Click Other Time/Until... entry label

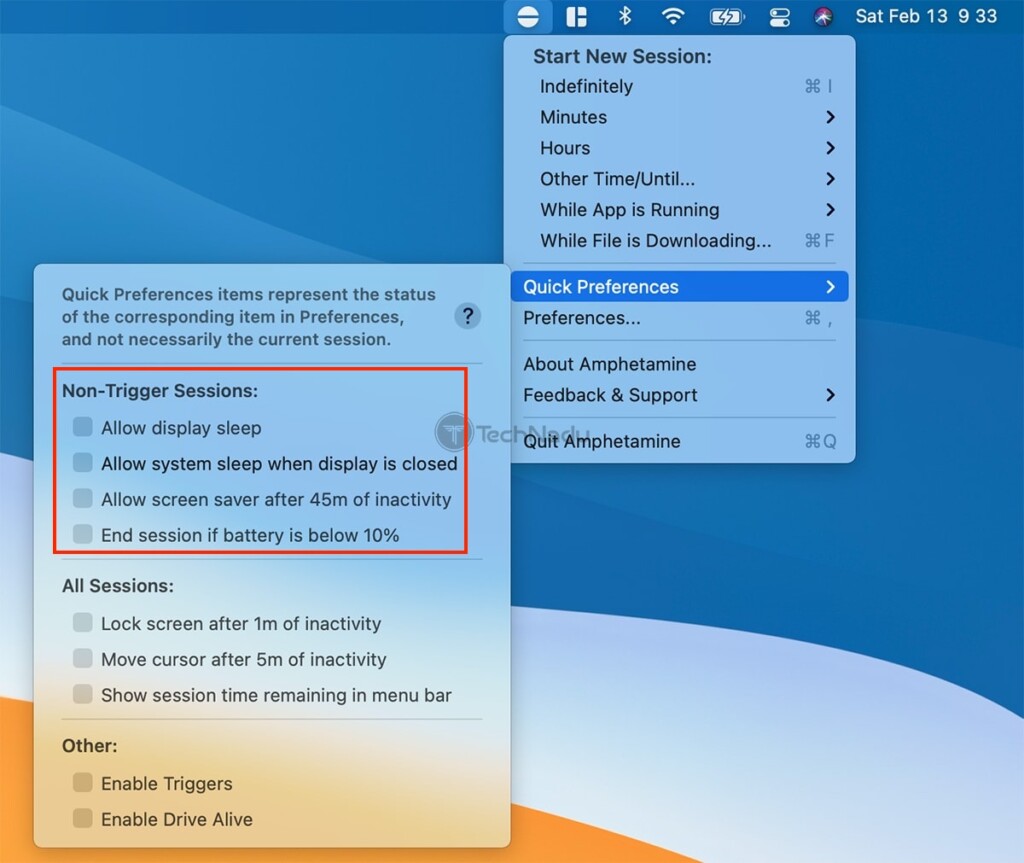(617, 178)
